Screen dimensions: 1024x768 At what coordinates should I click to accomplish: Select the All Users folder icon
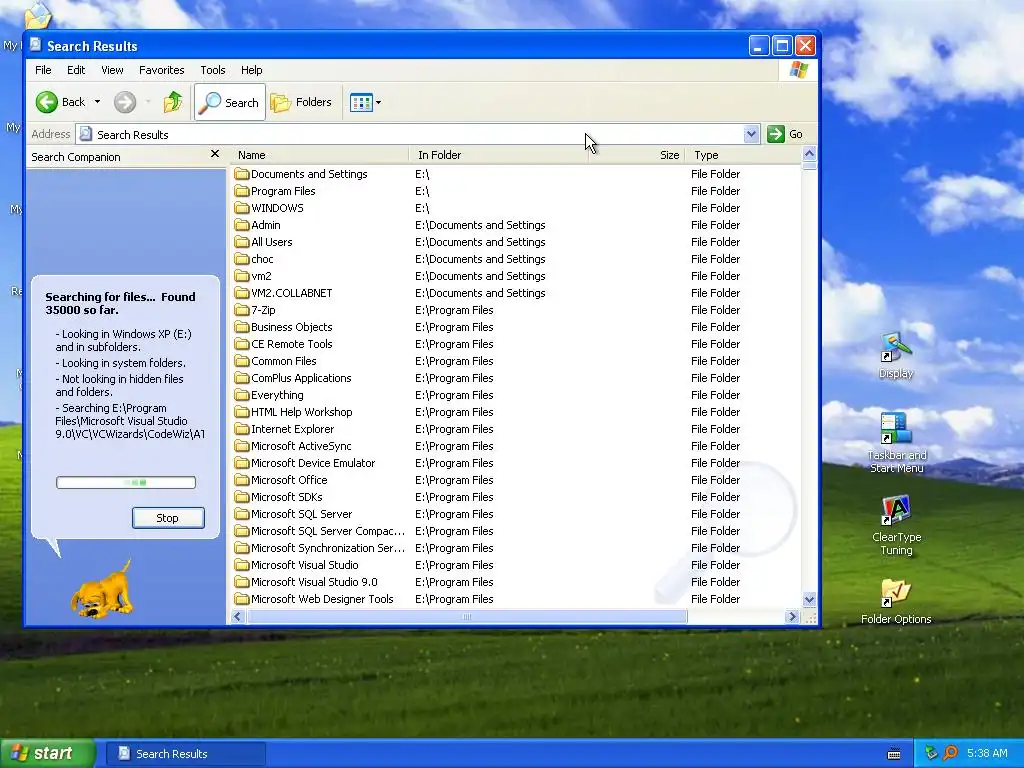[x=242, y=242]
